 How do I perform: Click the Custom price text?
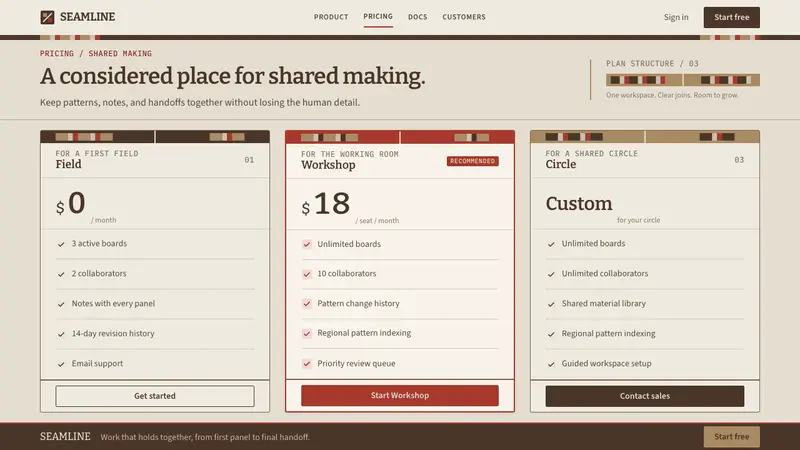[x=579, y=204]
